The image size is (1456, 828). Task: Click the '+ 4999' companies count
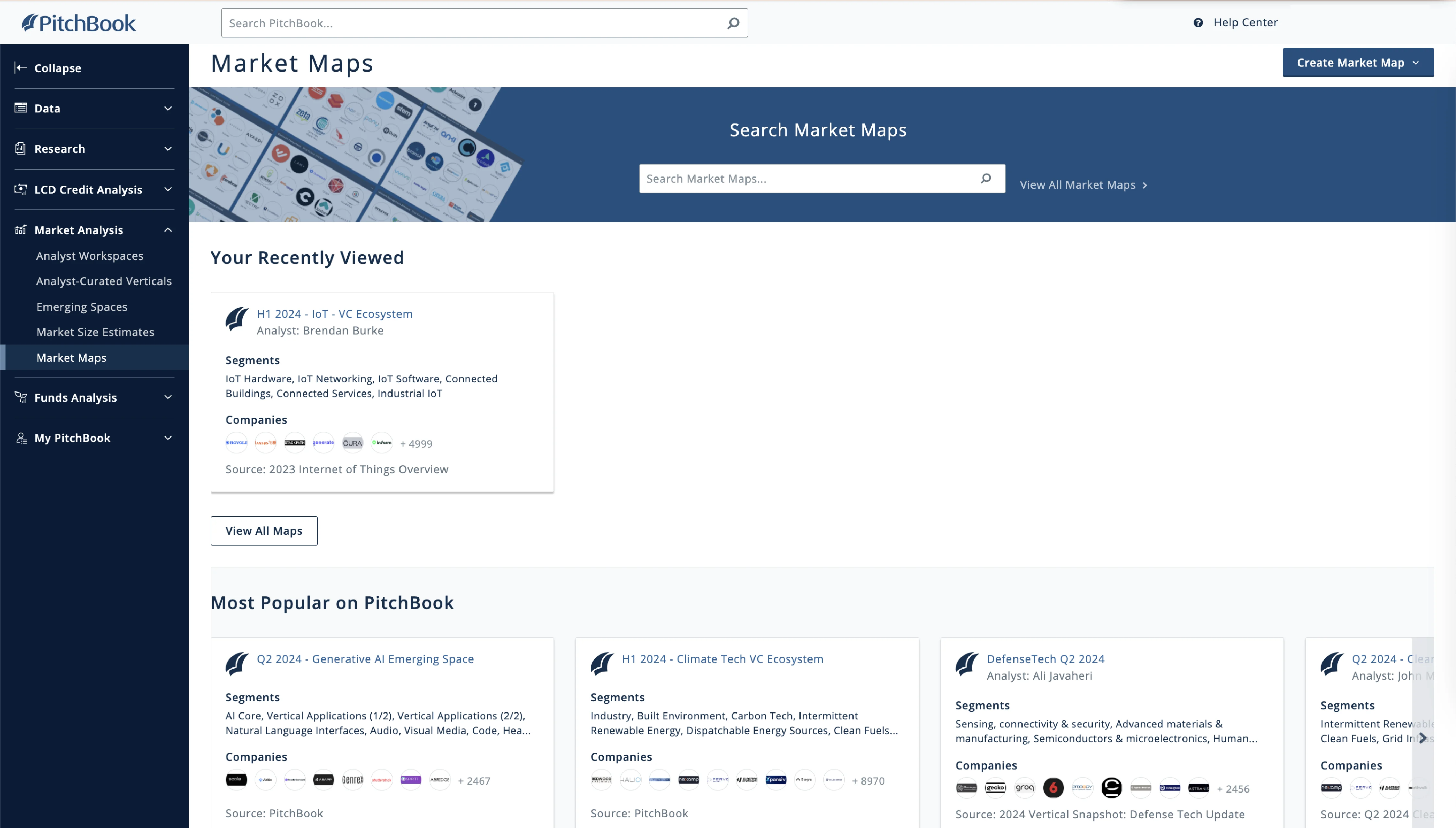pos(416,443)
